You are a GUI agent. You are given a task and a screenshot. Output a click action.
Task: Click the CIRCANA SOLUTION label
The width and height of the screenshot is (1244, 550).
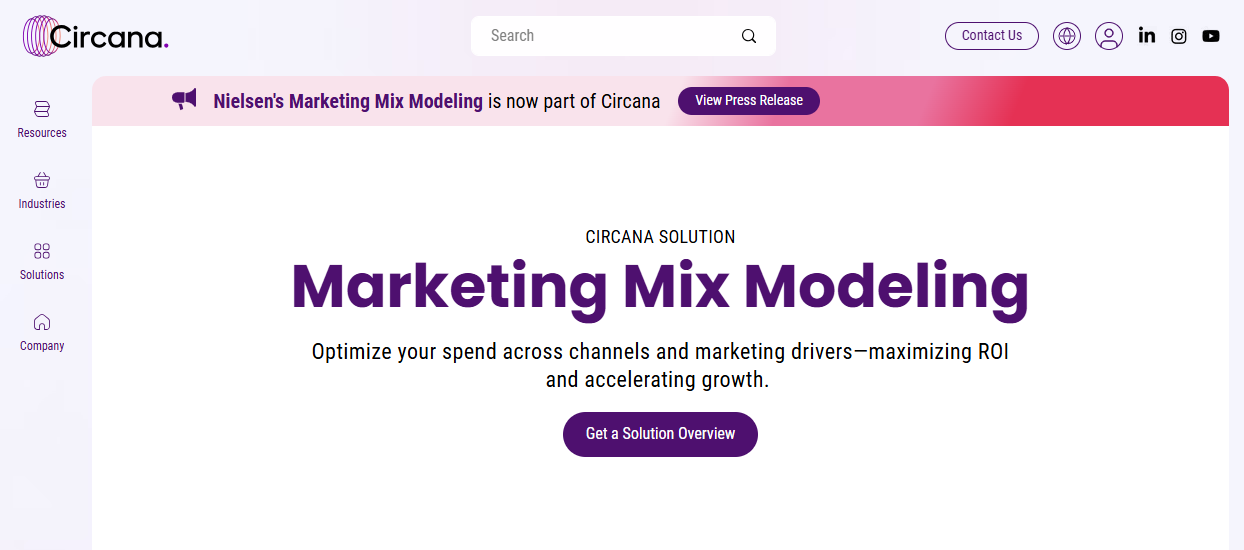point(660,237)
